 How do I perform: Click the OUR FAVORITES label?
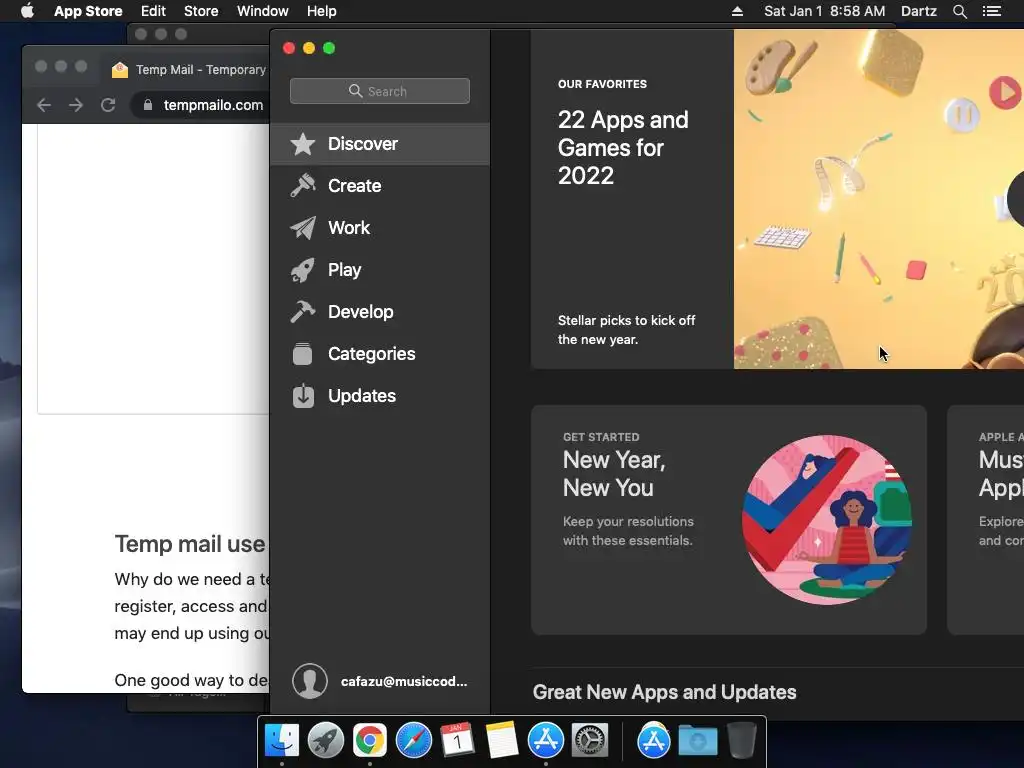(602, 84)
